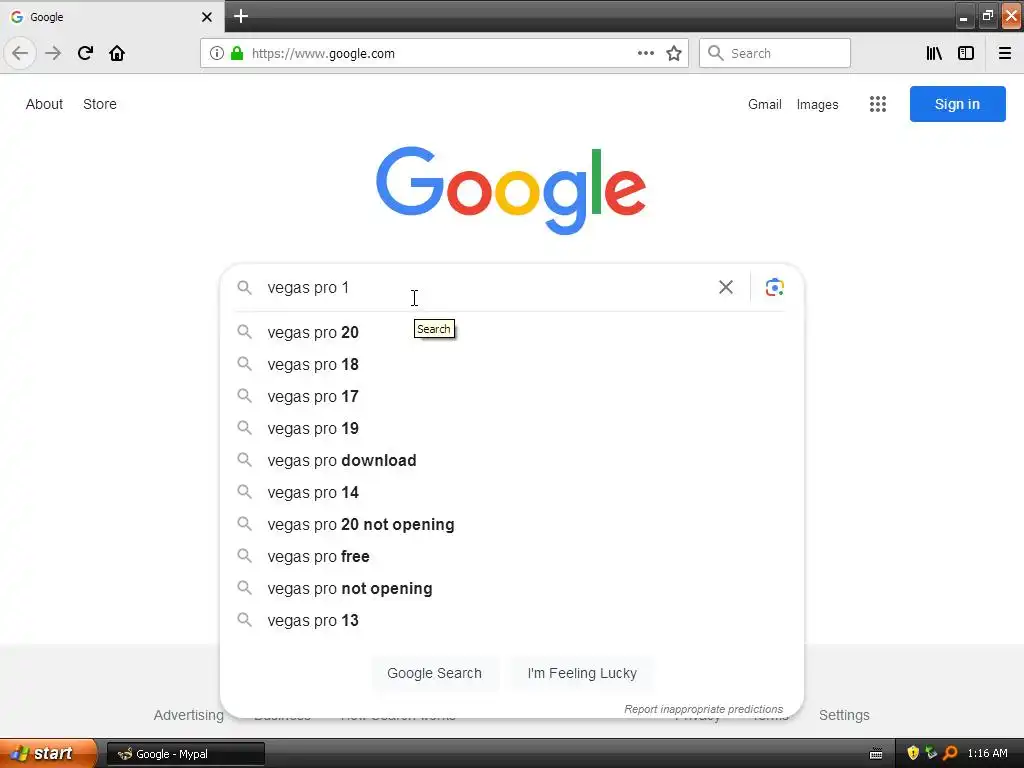Screen dimensions: 1024x768
Task: Open the Gmail link
Action: tap(765, 104)
